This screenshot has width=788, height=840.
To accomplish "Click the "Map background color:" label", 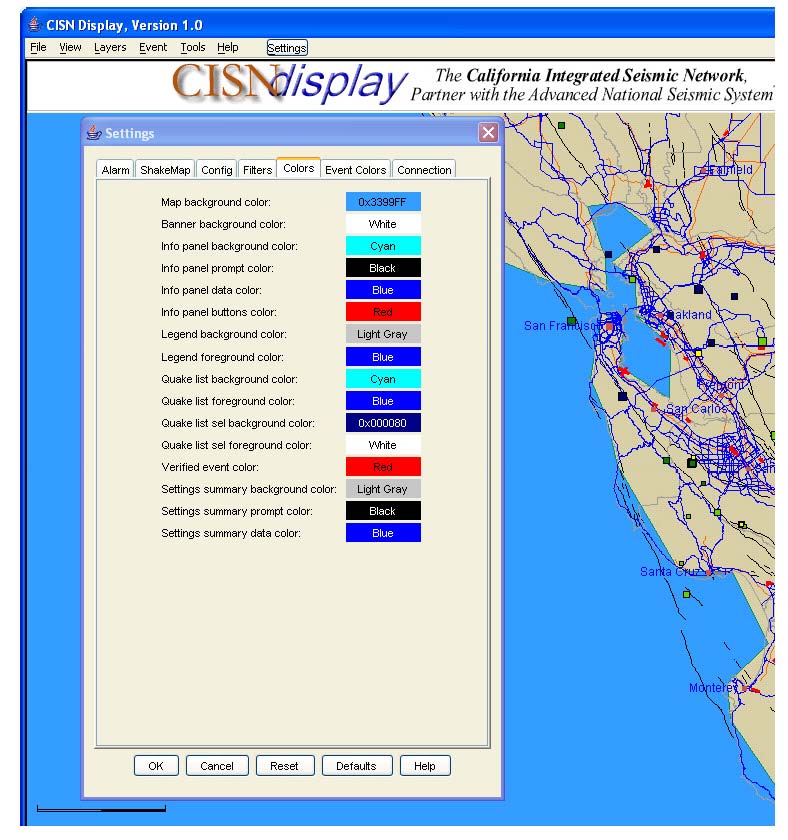I will [216, 202].
